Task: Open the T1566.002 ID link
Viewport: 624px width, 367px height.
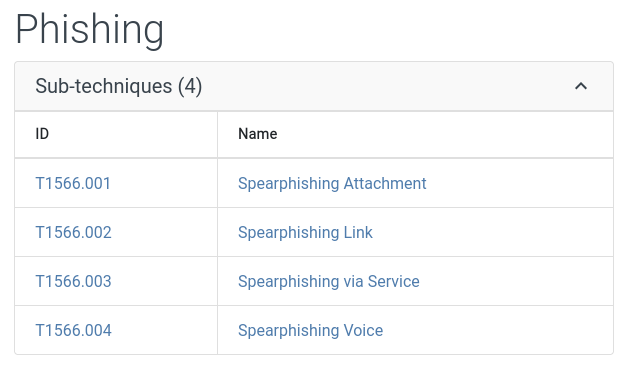Action: coord(73,232)
